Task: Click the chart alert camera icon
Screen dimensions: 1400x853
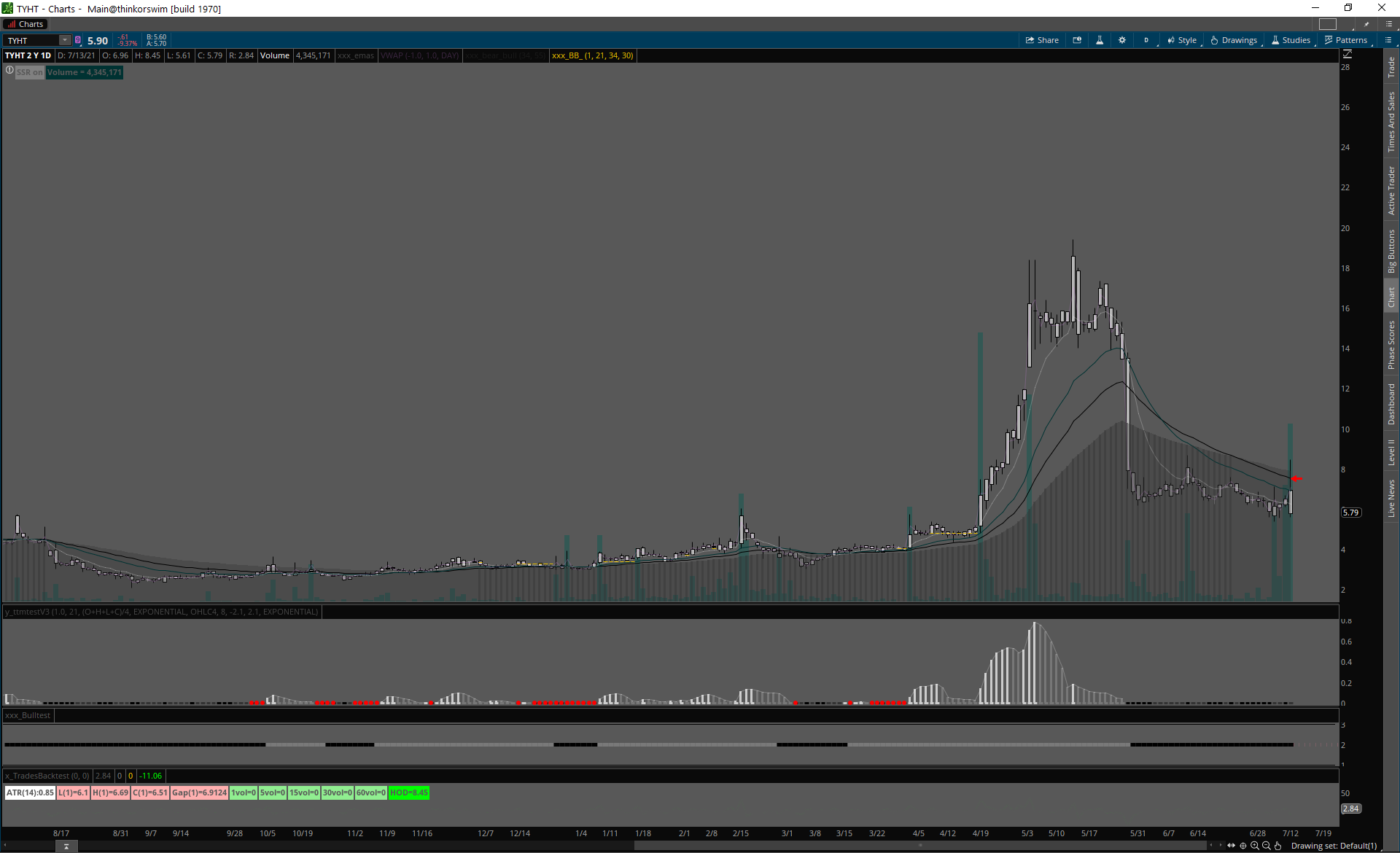Action: point(1077,40)
